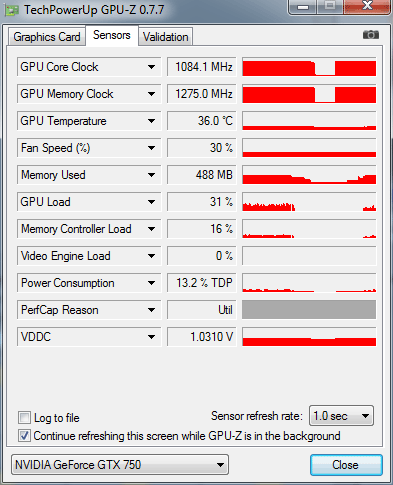Click the GPU-Z app icon in the title bar
393x485 pixels.
pyautogui.click(x=12, y=10)
